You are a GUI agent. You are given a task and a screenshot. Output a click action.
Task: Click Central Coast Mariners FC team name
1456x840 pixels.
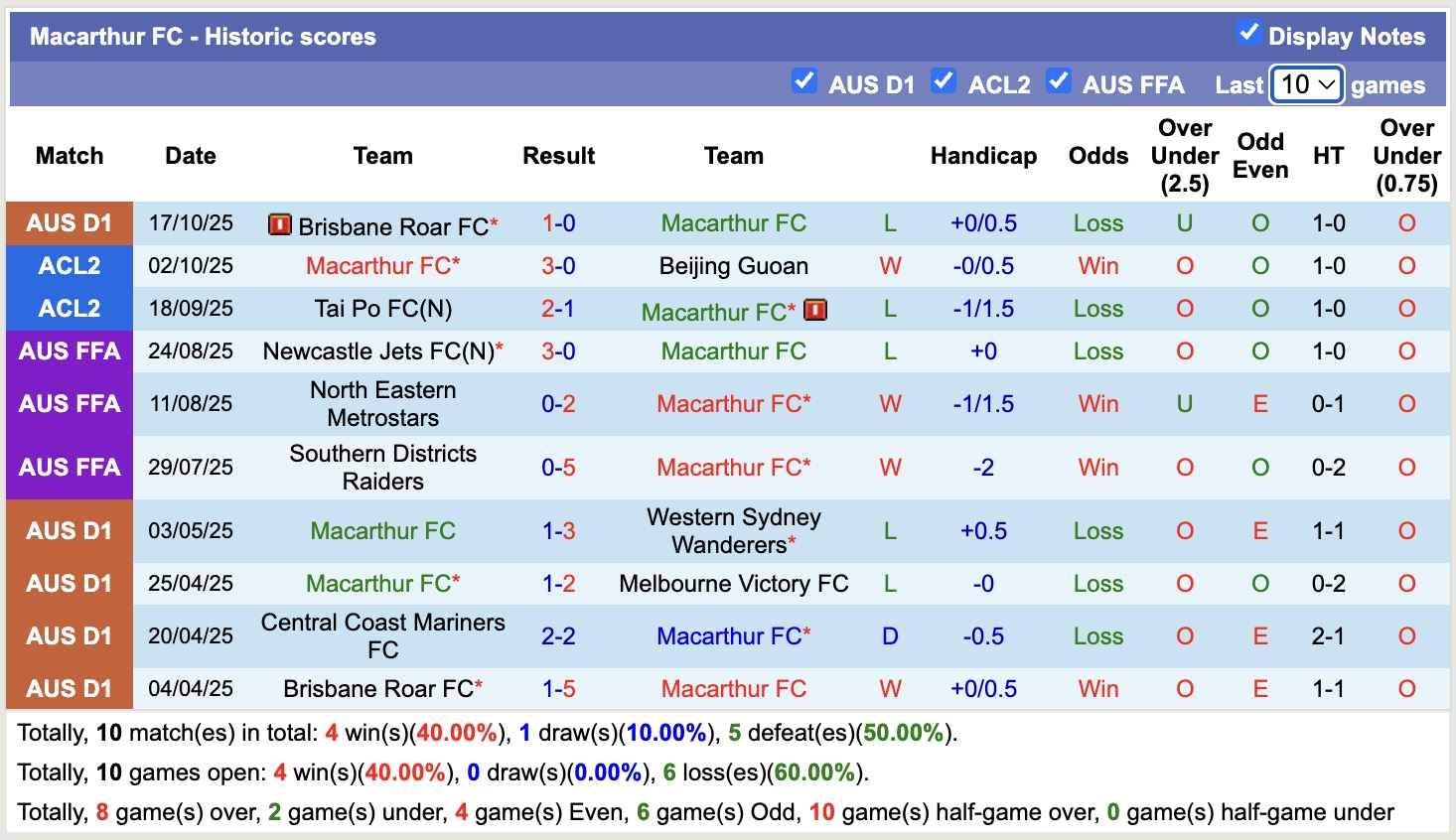tap(382, 635)
